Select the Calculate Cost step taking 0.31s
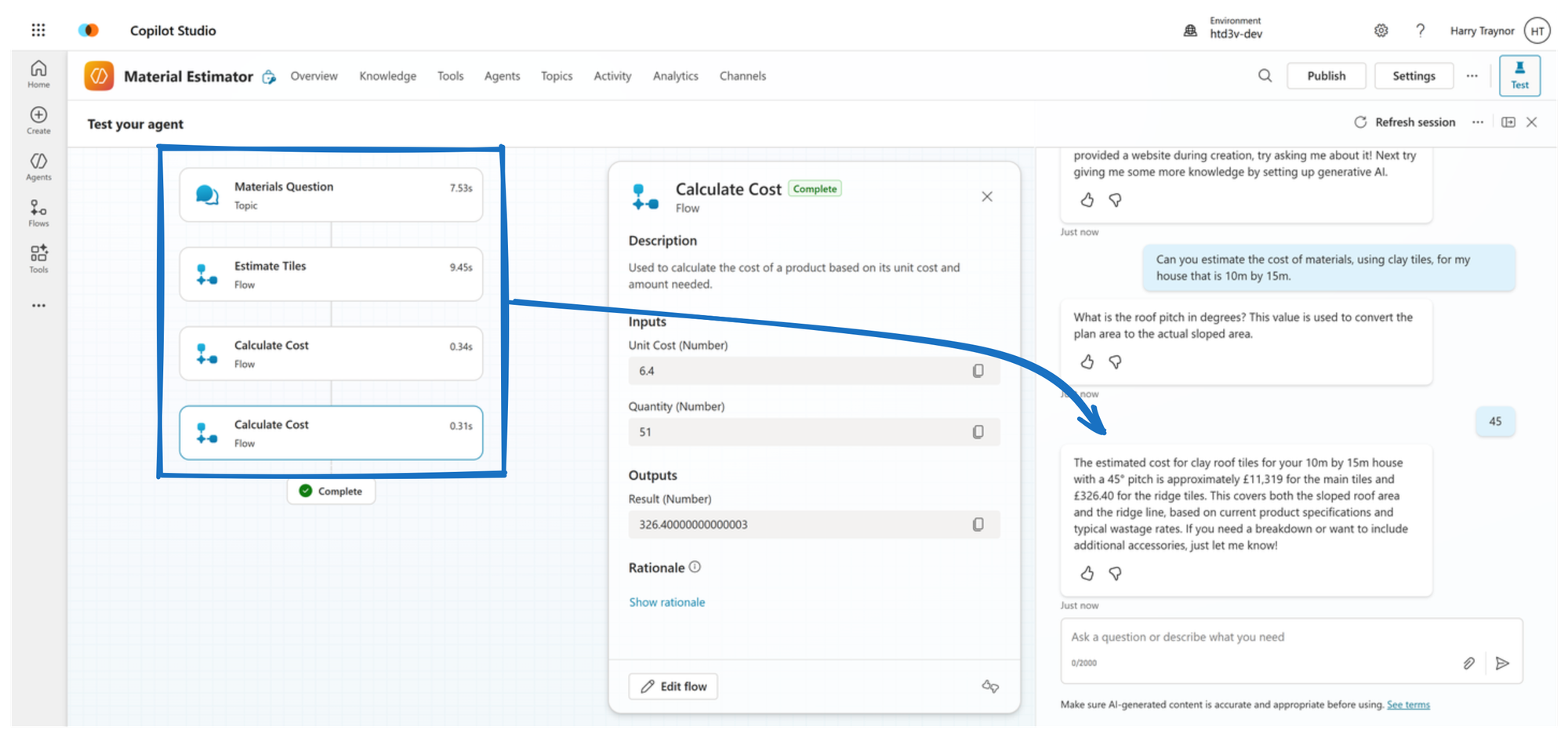 (x=331, y=433)
